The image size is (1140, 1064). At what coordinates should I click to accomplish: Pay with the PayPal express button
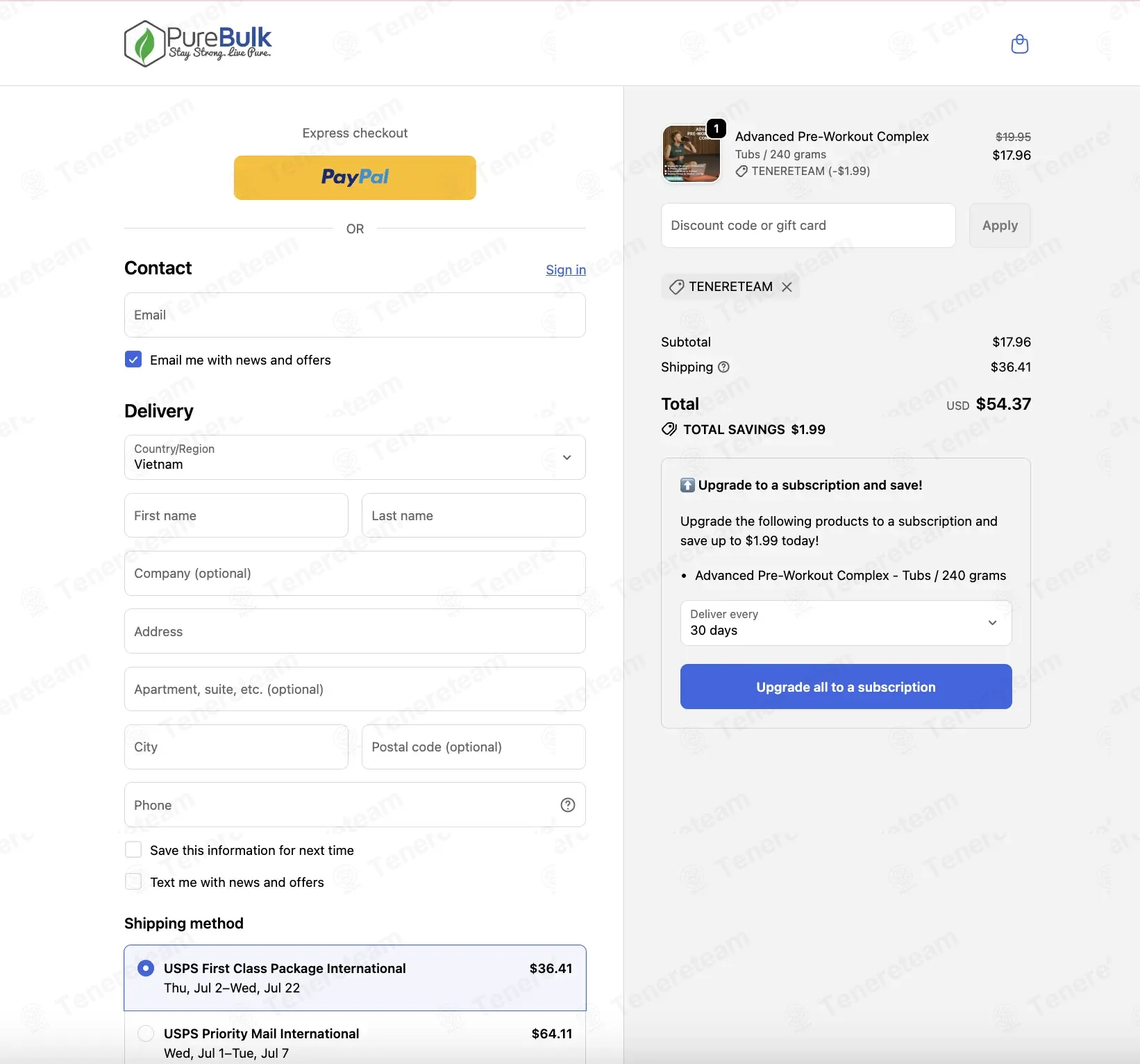(x=355, y=178)
